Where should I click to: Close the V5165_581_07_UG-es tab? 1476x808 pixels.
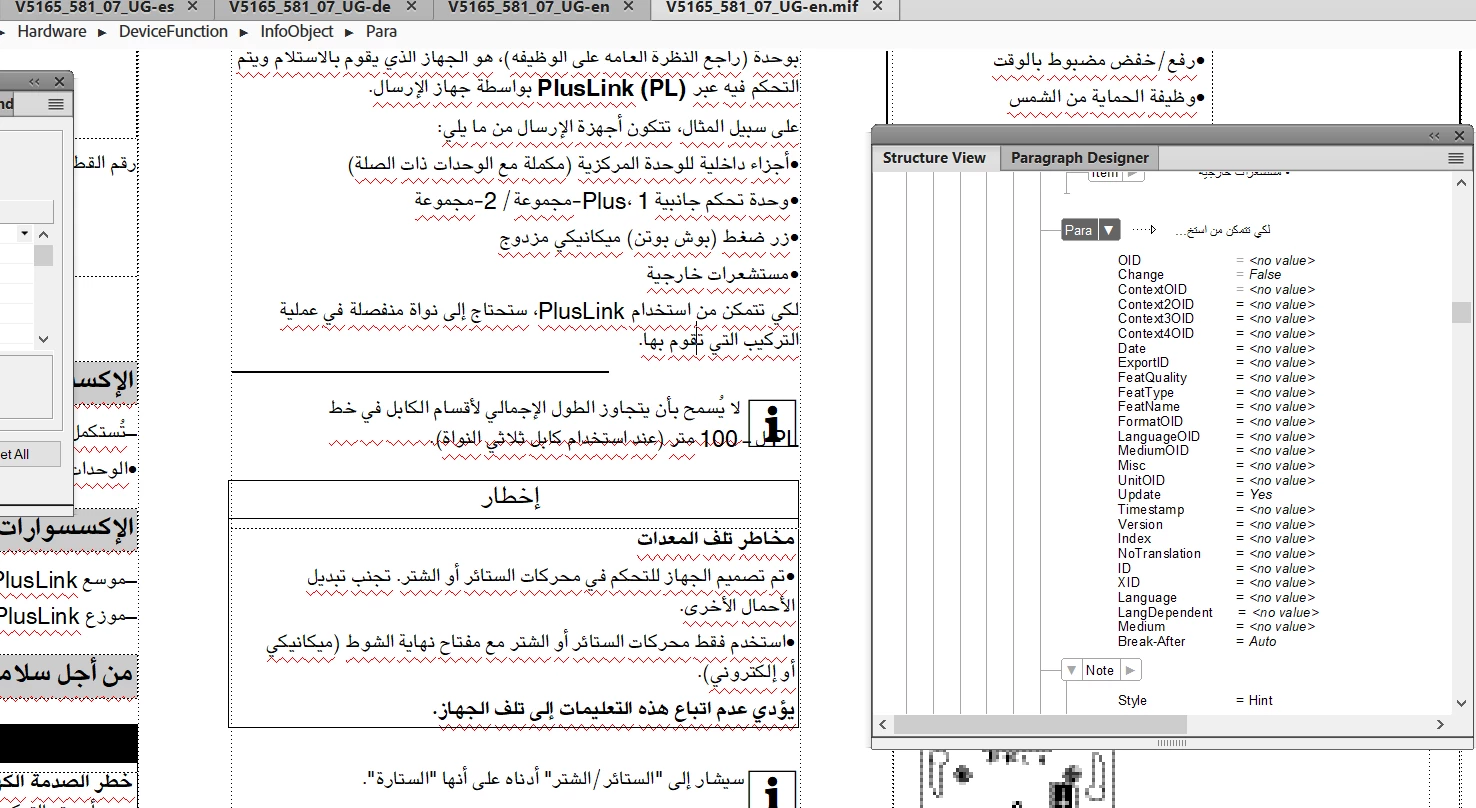tap(193, 6)
